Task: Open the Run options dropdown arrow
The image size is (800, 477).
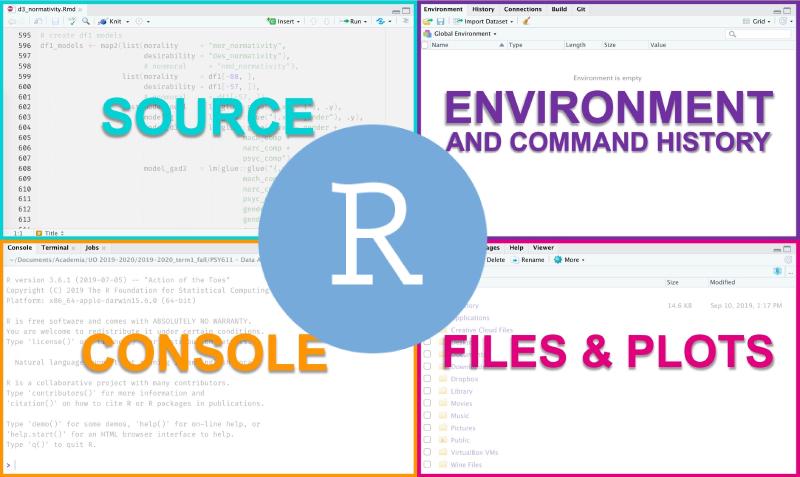Action: (x=365, y=22)
